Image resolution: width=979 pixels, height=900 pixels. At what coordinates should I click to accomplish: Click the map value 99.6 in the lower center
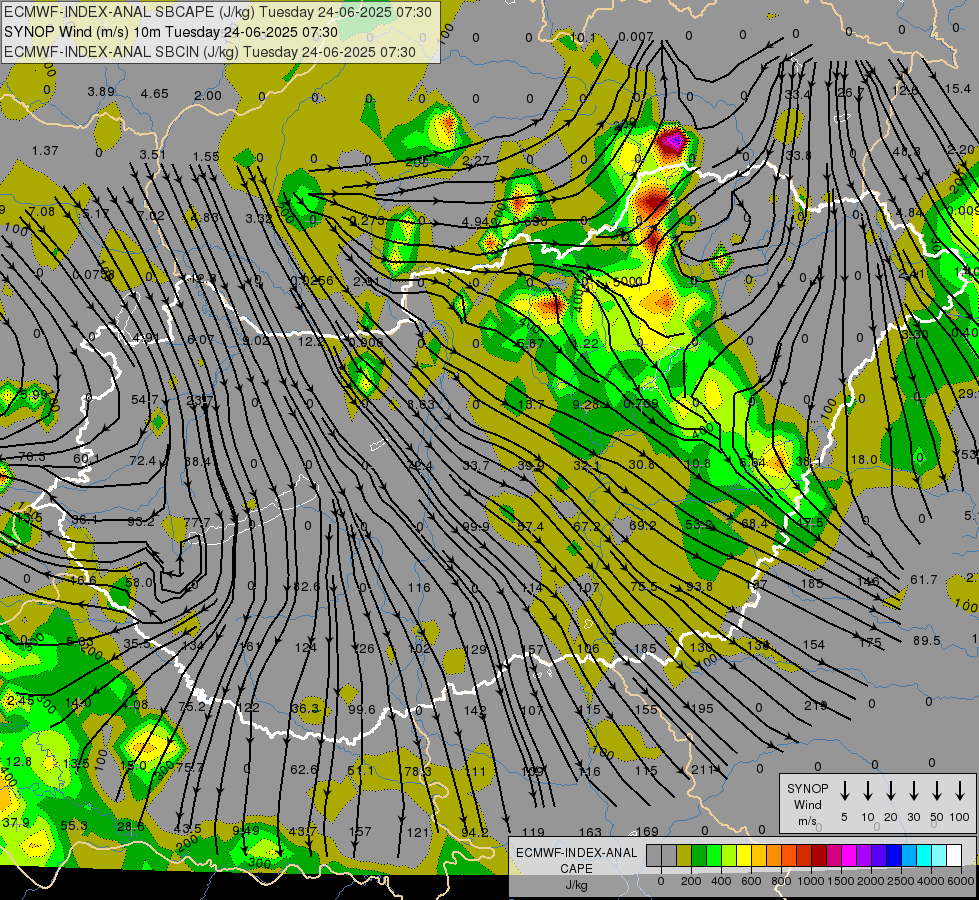point(362,710)
